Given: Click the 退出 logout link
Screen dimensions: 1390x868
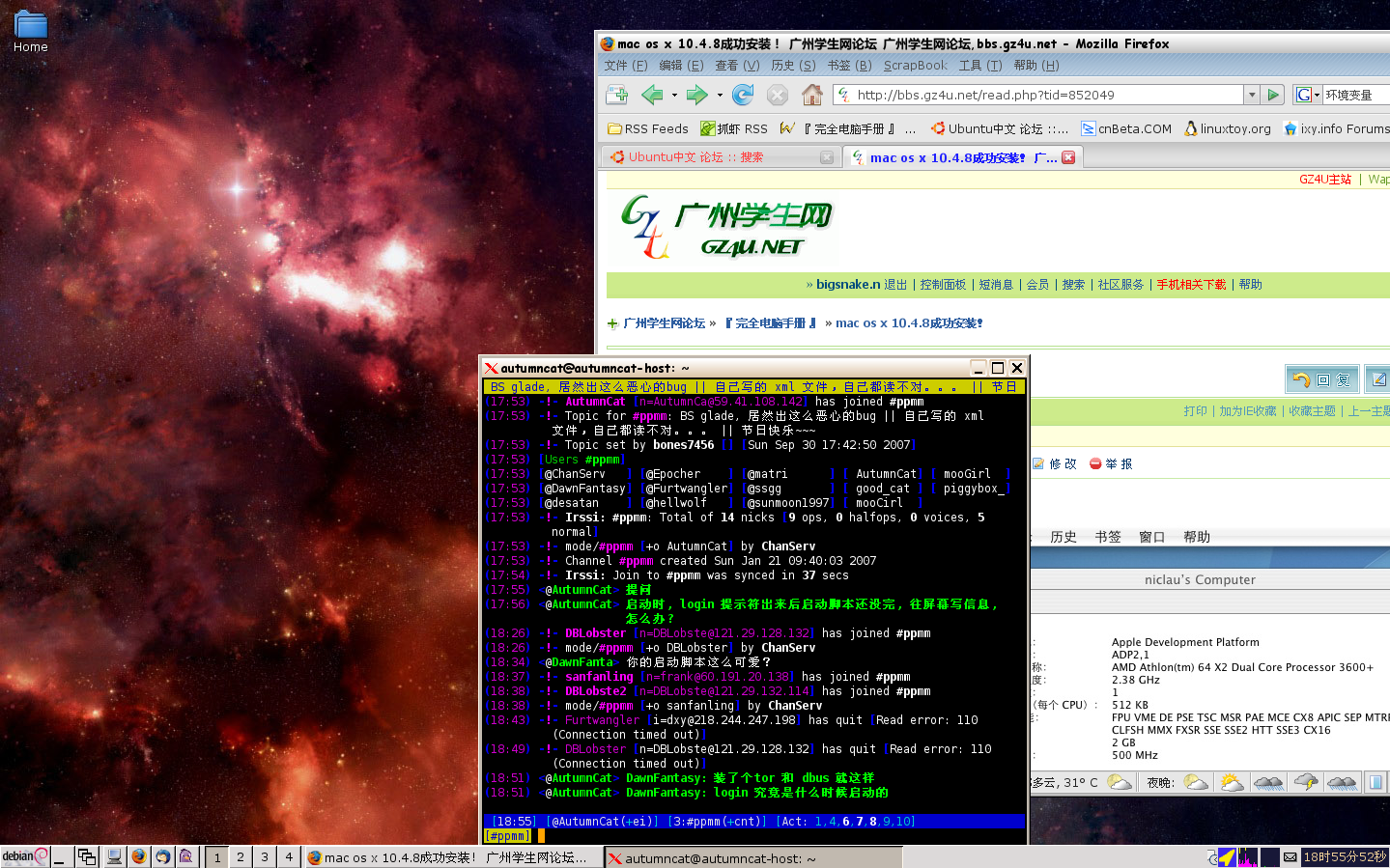Looking at the screenshot, I should coord(895,285).
